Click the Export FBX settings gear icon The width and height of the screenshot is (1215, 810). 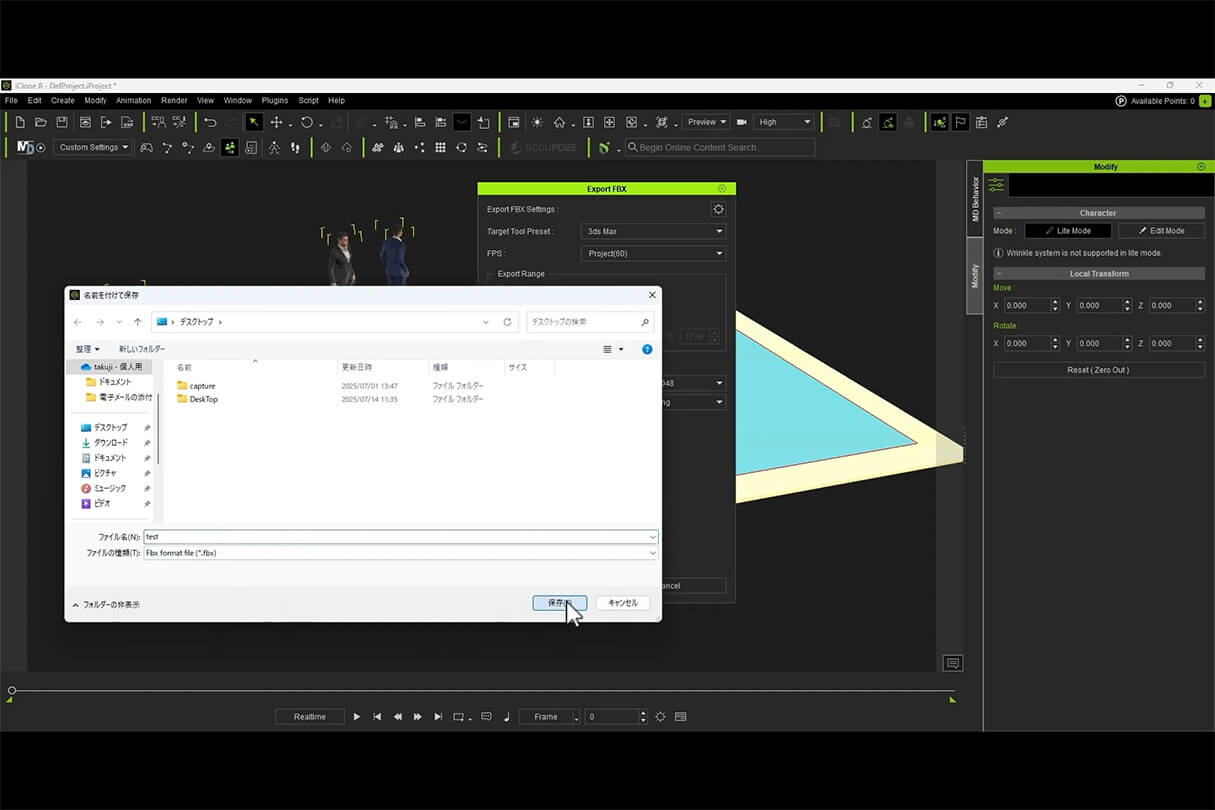click(x=717, y=209)
